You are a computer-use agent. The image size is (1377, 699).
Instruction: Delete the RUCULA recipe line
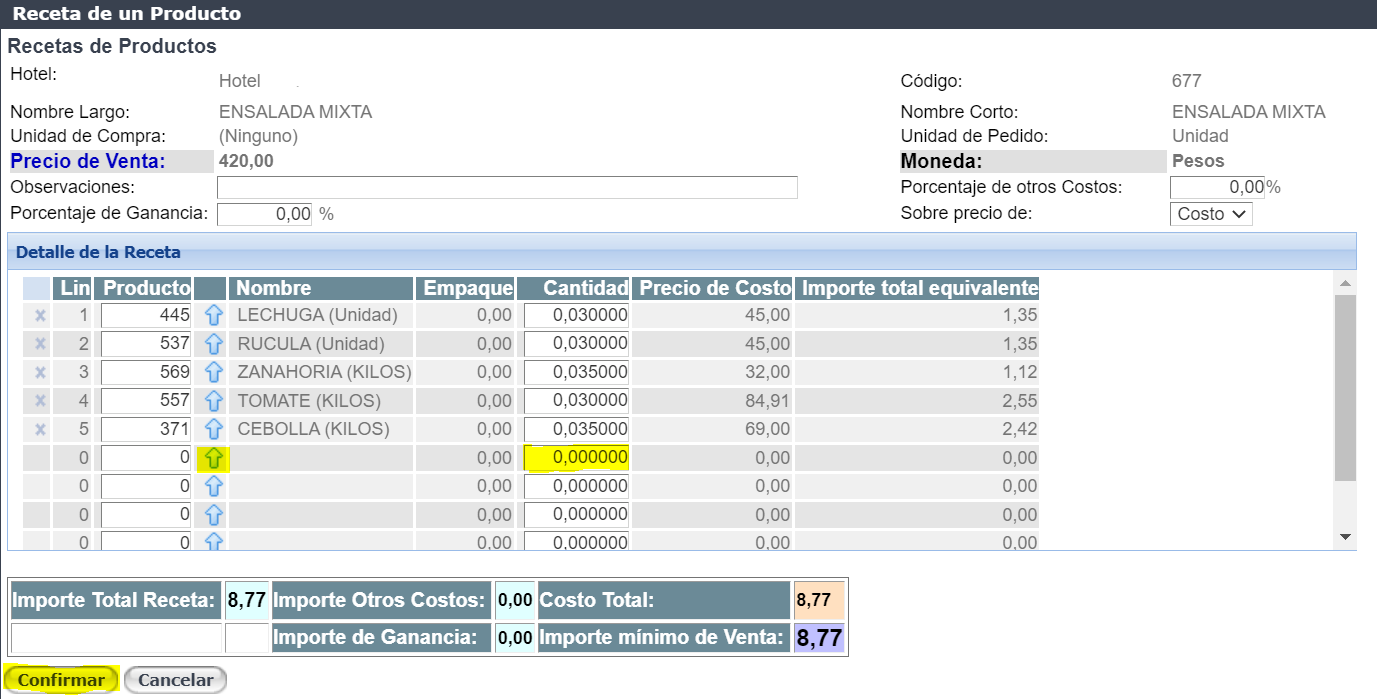40,344
